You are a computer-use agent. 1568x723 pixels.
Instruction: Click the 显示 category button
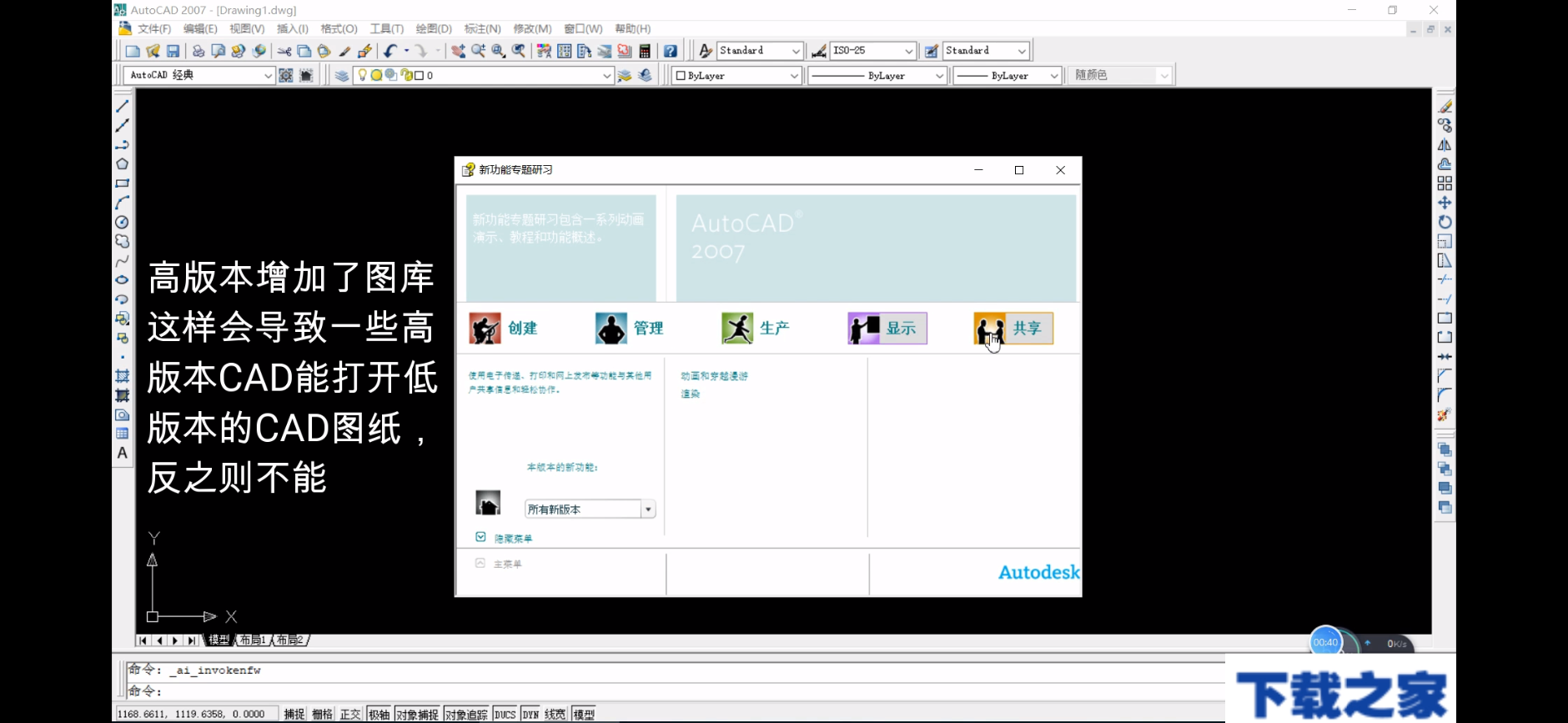tap(887, 329)
